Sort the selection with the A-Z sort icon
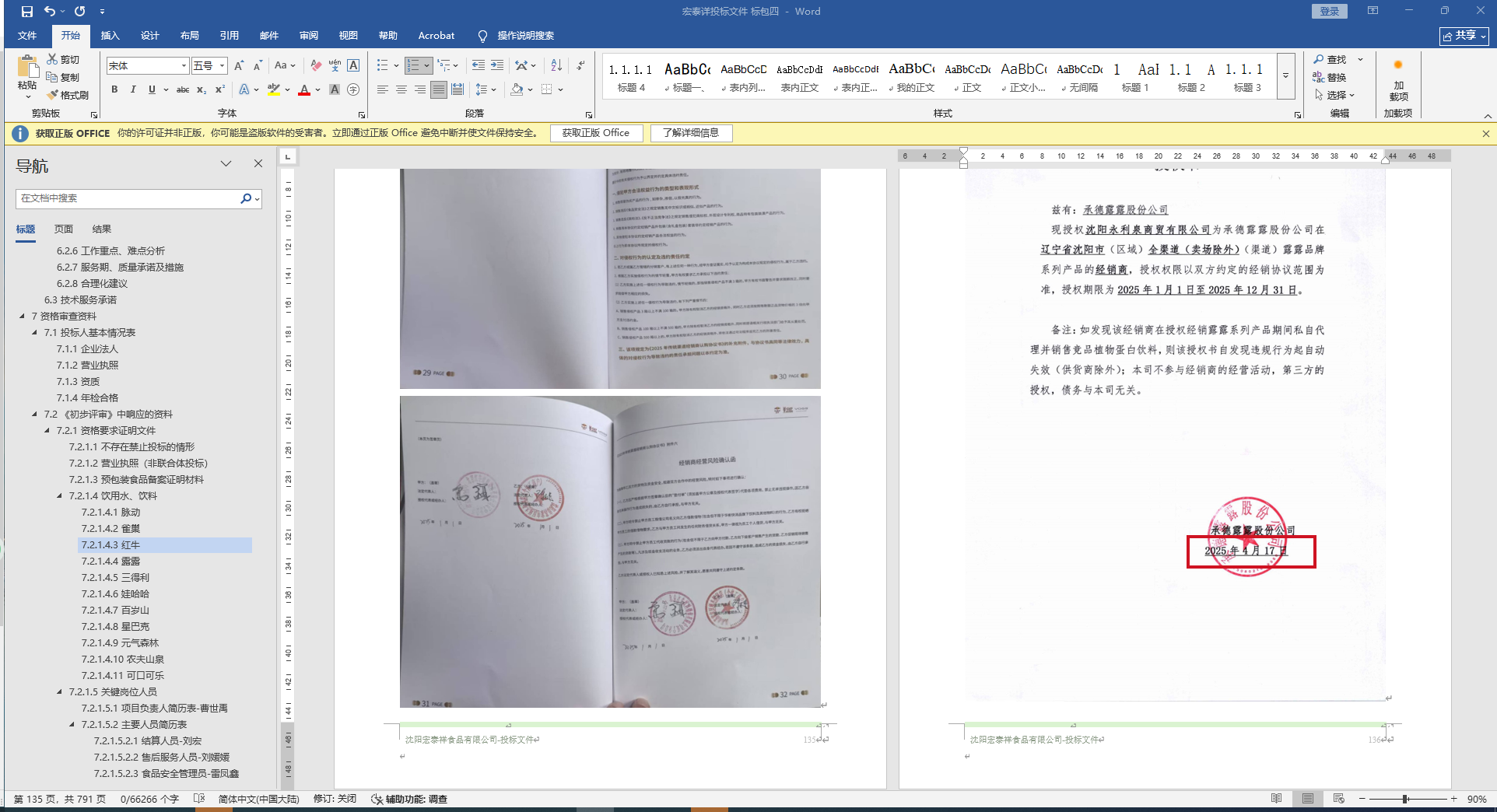 click(556, 65)
